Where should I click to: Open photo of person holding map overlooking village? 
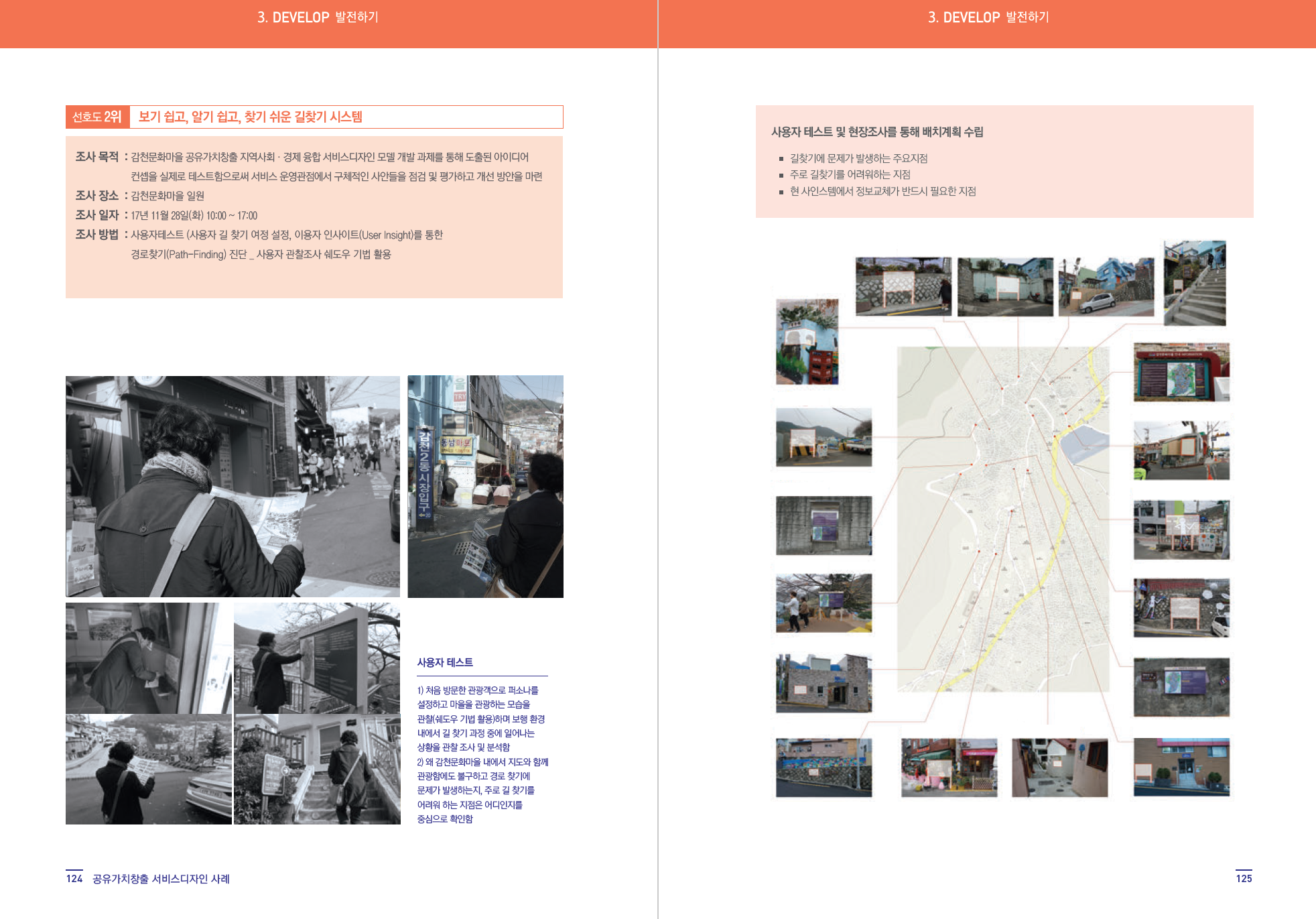[148, 770]
